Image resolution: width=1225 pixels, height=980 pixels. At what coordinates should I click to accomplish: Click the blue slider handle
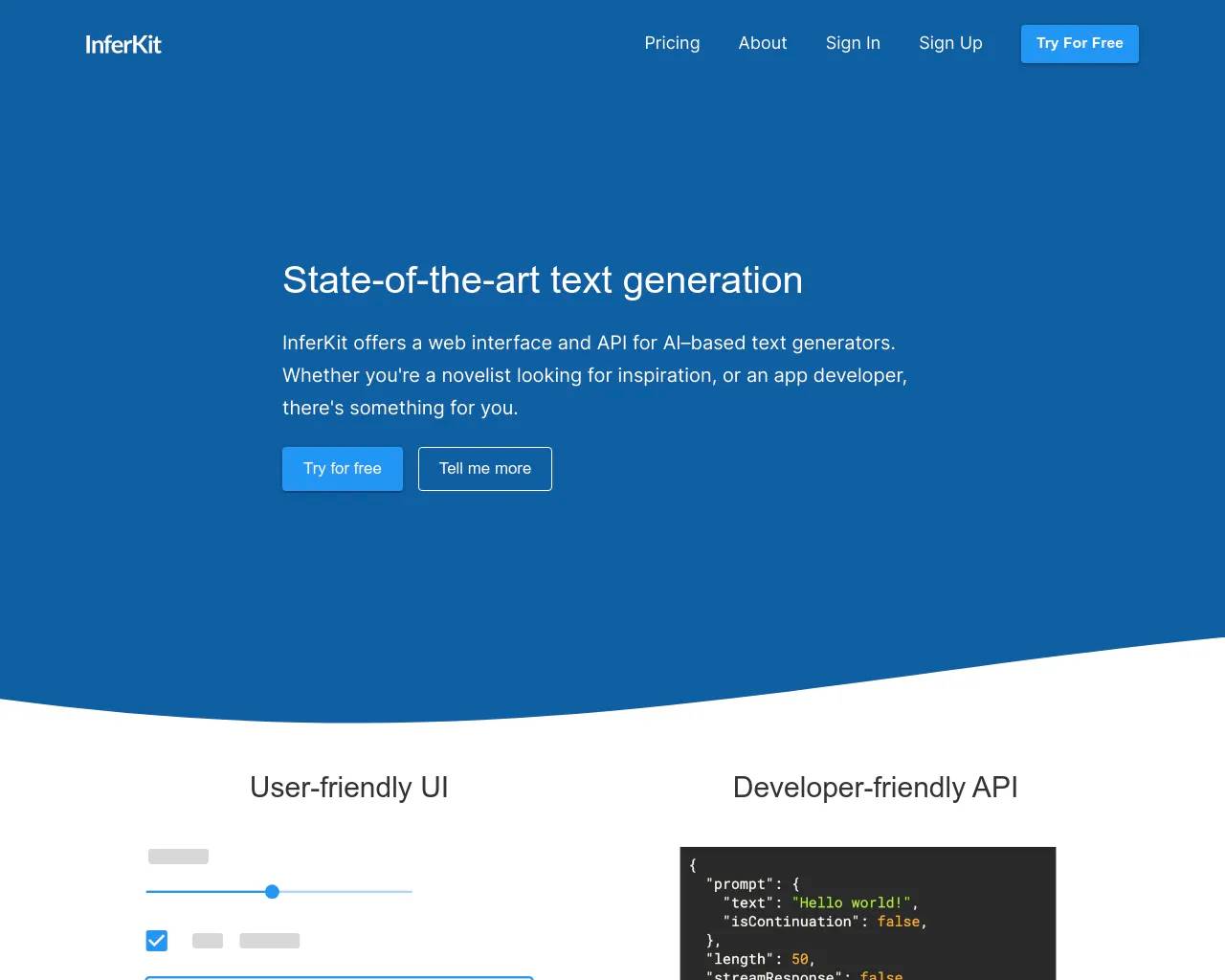coord(272,892)
